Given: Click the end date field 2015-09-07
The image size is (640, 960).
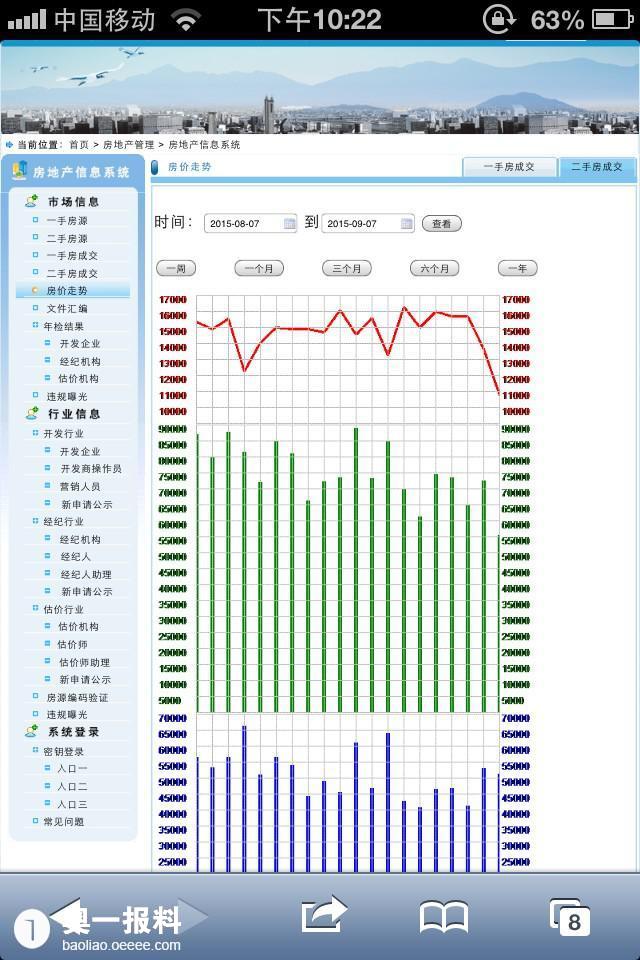Looking at the screenshot, I should click(x=367, y=223).
